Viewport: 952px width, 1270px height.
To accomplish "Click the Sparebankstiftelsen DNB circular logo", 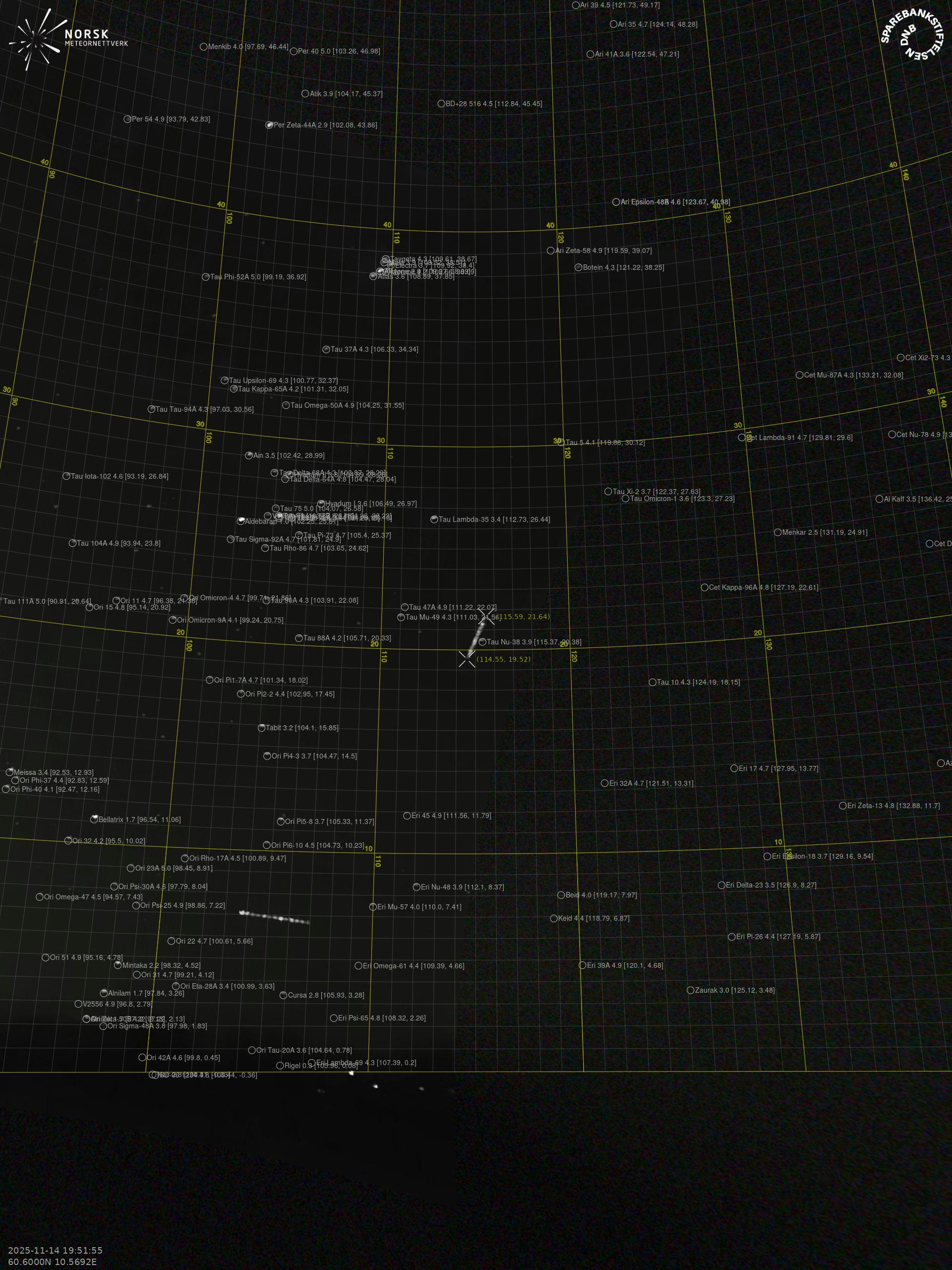I will [x=912, y=36].
